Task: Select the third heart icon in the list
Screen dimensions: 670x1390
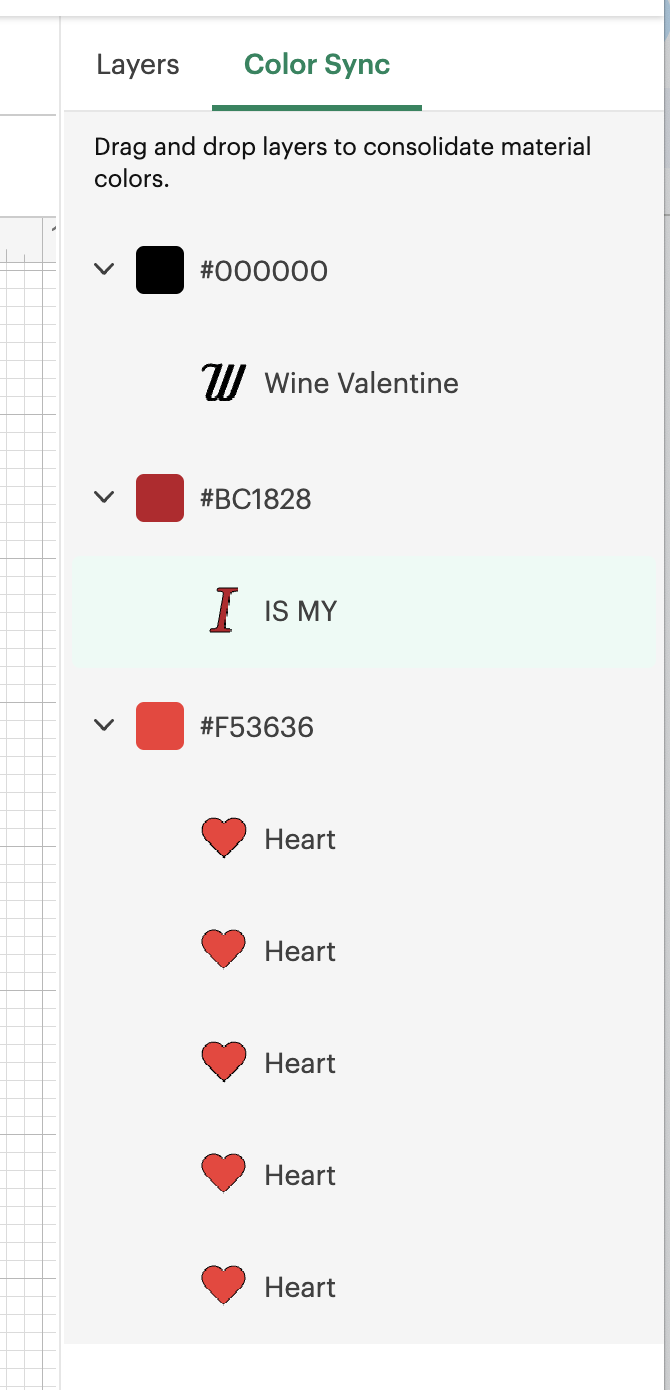Action: 224,1062
